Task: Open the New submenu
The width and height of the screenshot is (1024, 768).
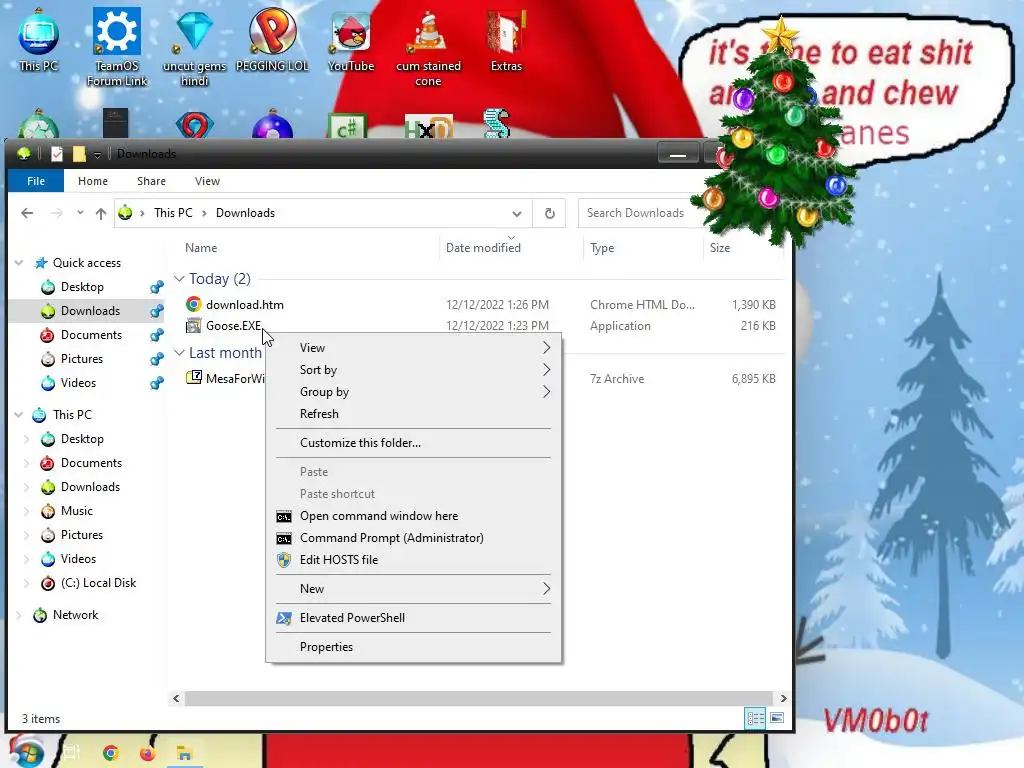Action: click(x=413, y=588)
